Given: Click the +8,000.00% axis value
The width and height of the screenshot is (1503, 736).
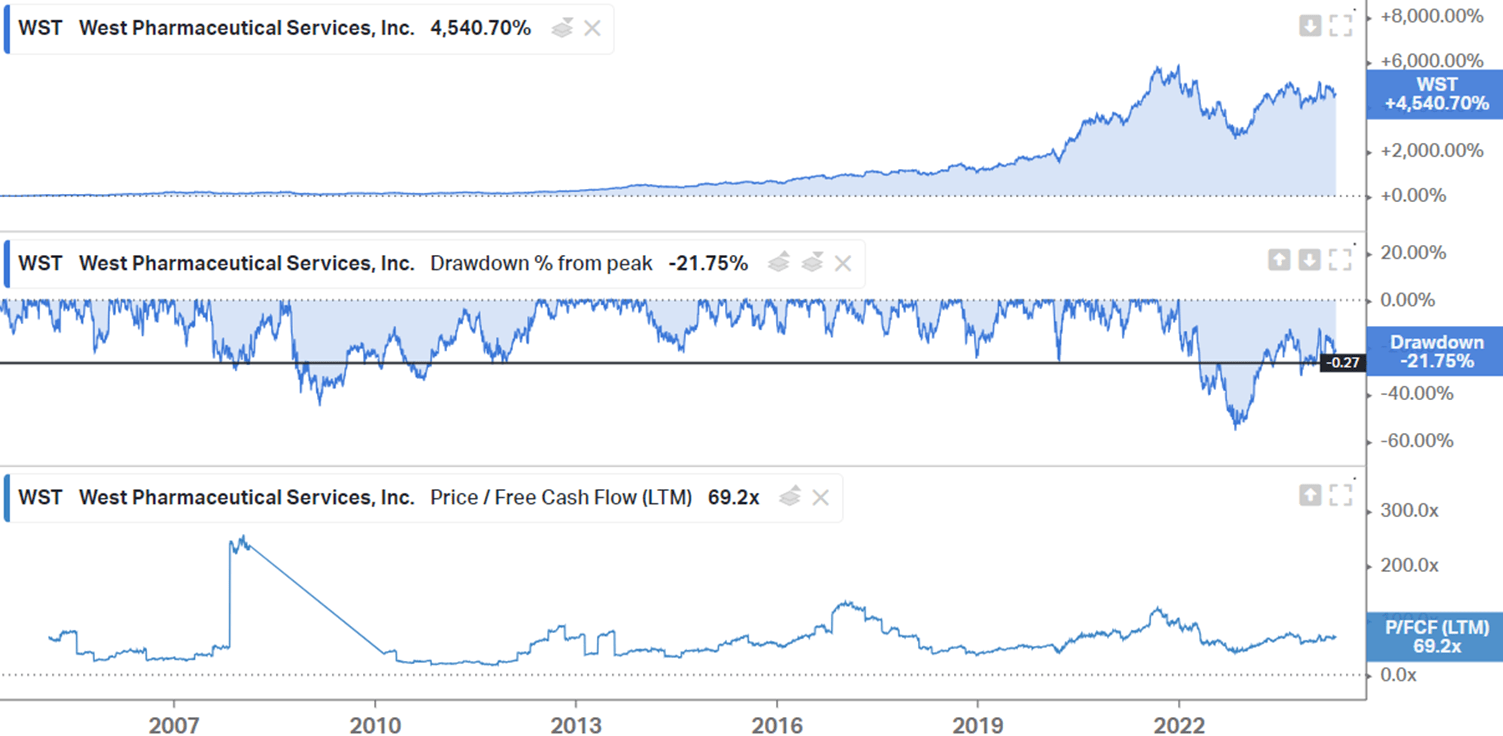Looking at the screenshot, I should tap(1432, 16).
